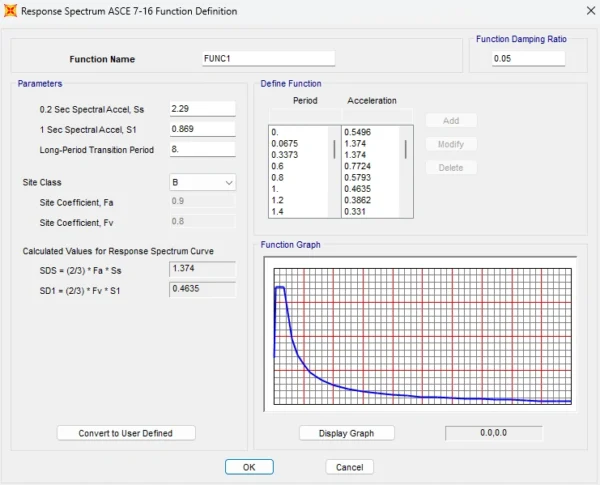
Task: Click the SDS calculated value 1.374
Action: [202, 269]
